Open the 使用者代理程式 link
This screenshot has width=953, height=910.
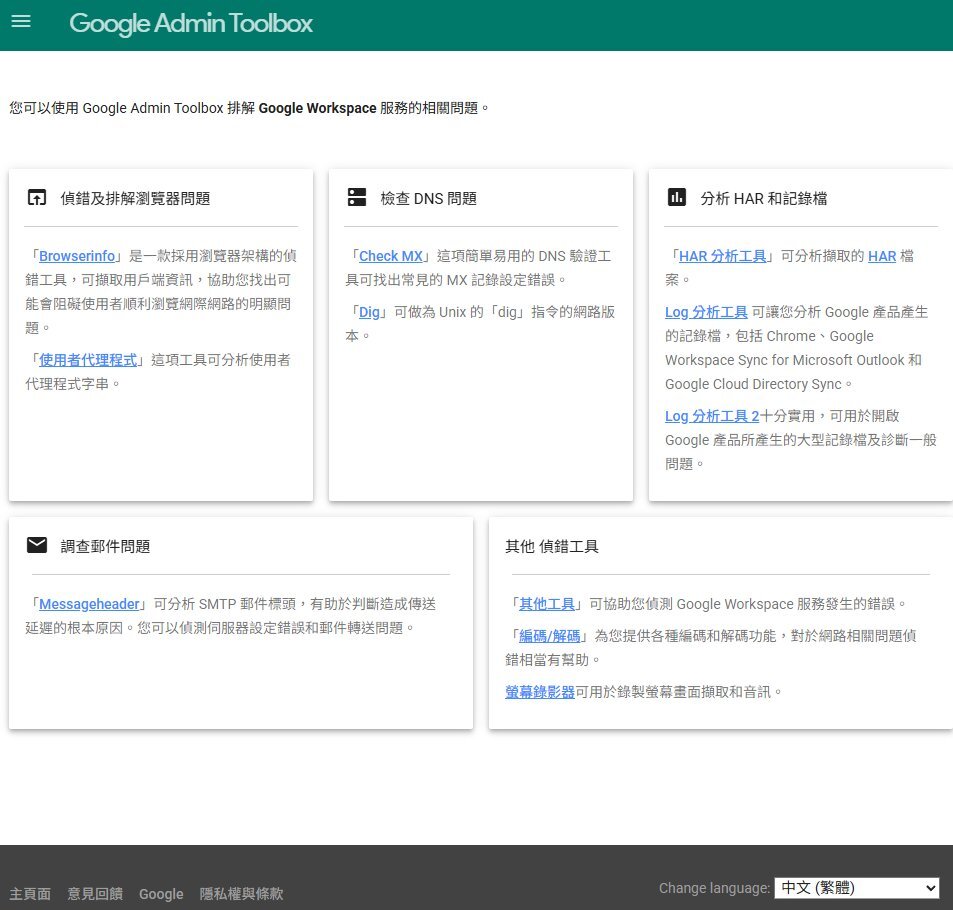point(88,360)
